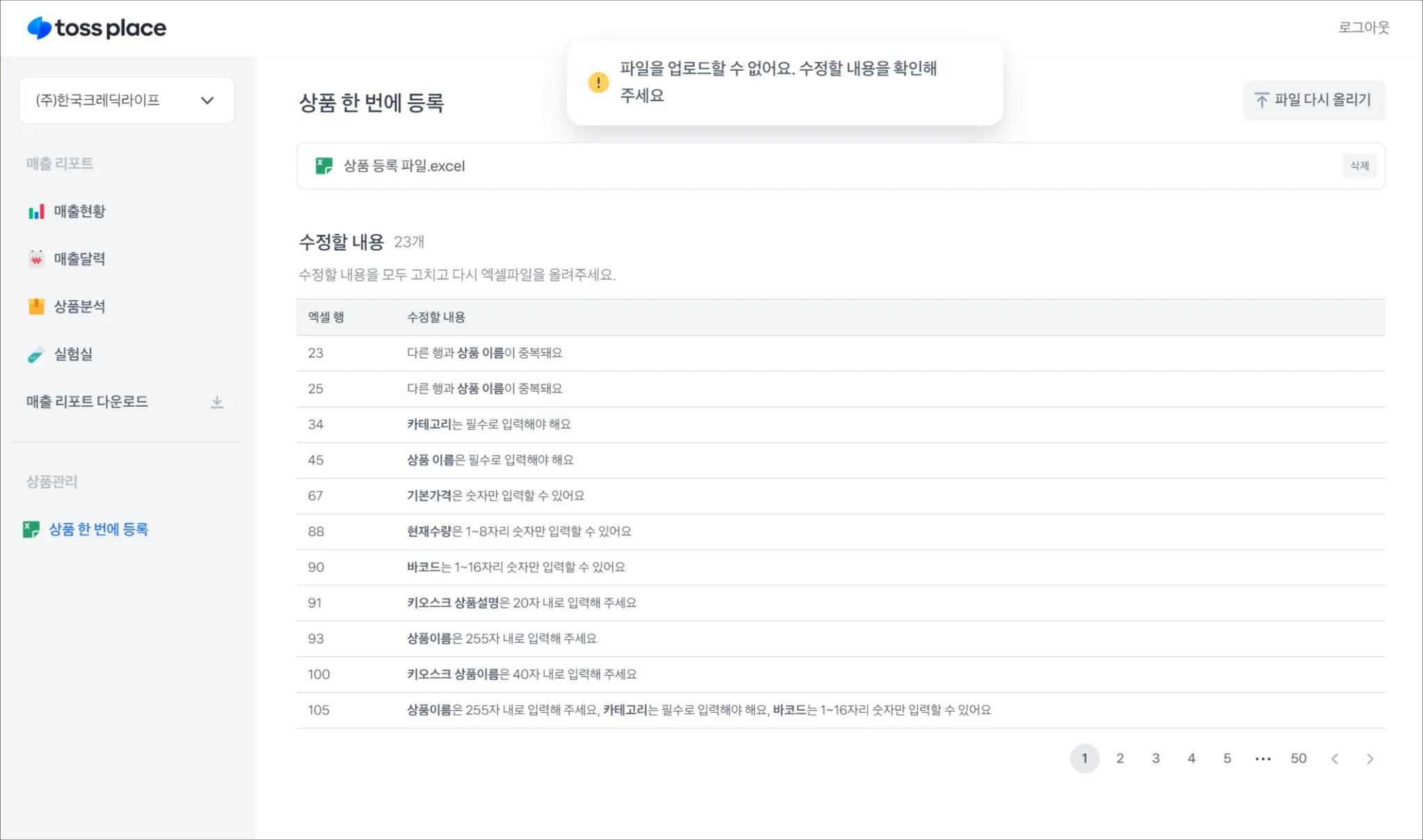Open the 실험실 test tube icon
This screenshot has height=840, width=1423.
(x=36, y=354)
